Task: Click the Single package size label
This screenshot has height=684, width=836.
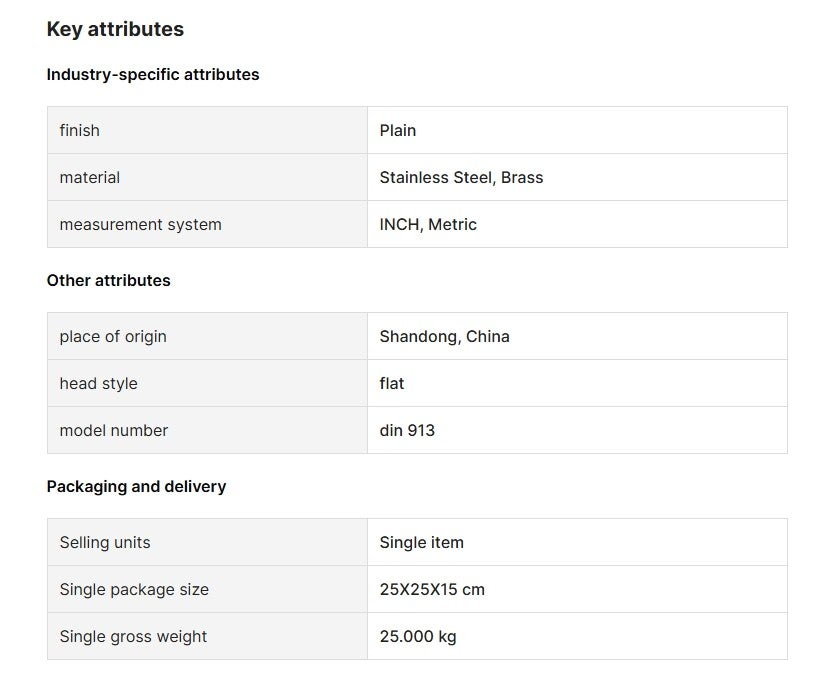Action: 134,590
